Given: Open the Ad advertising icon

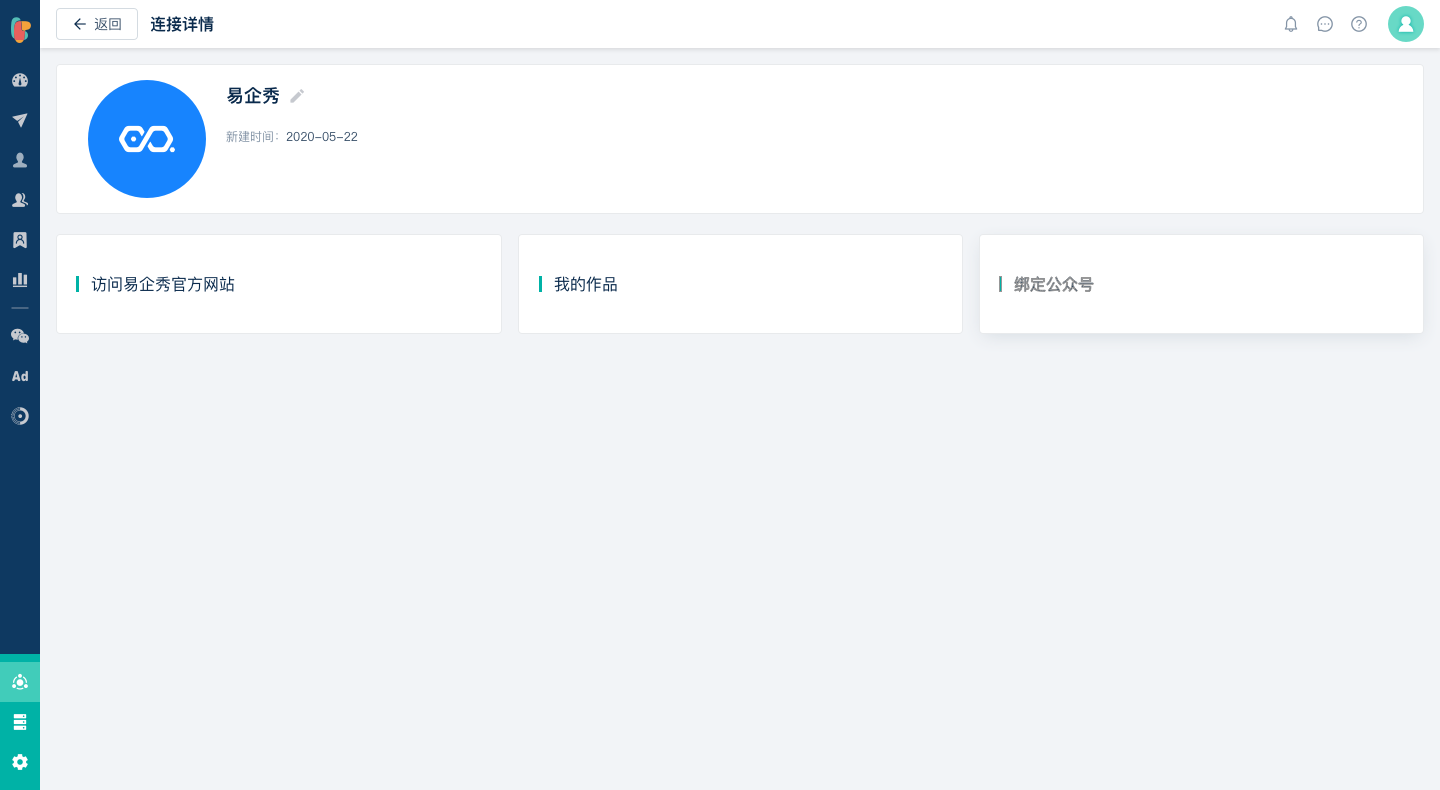Looking at the screenshot, I should 20,376.
